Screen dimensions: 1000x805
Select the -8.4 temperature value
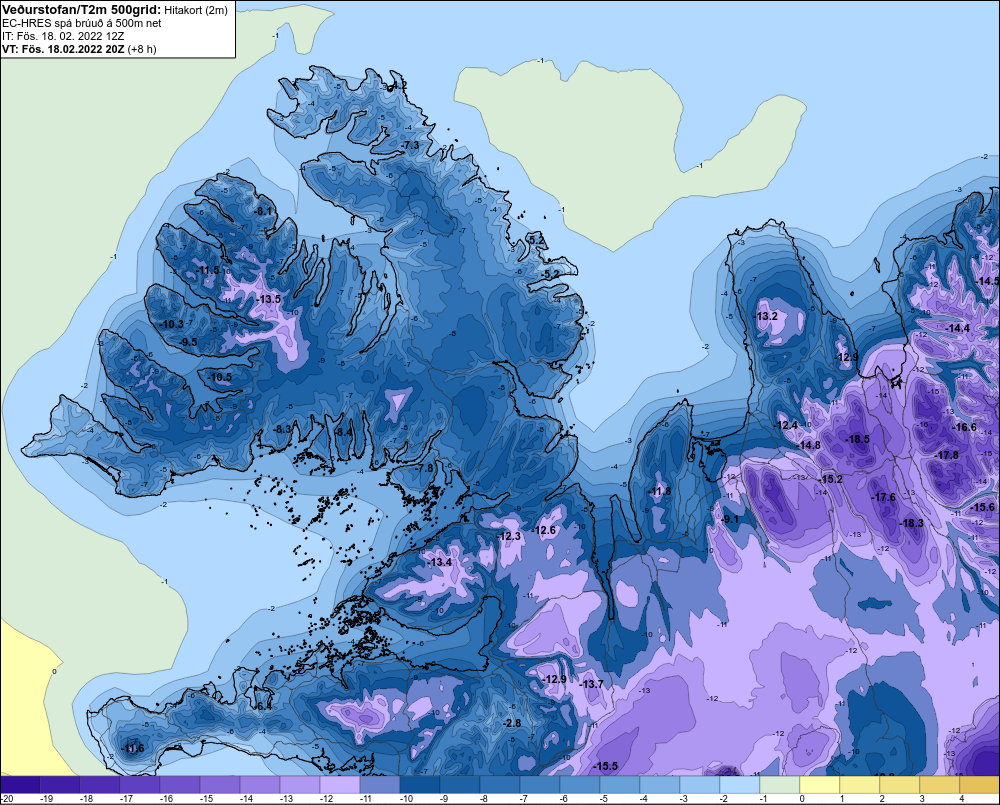pyautogui.click(x=343, y=432)
